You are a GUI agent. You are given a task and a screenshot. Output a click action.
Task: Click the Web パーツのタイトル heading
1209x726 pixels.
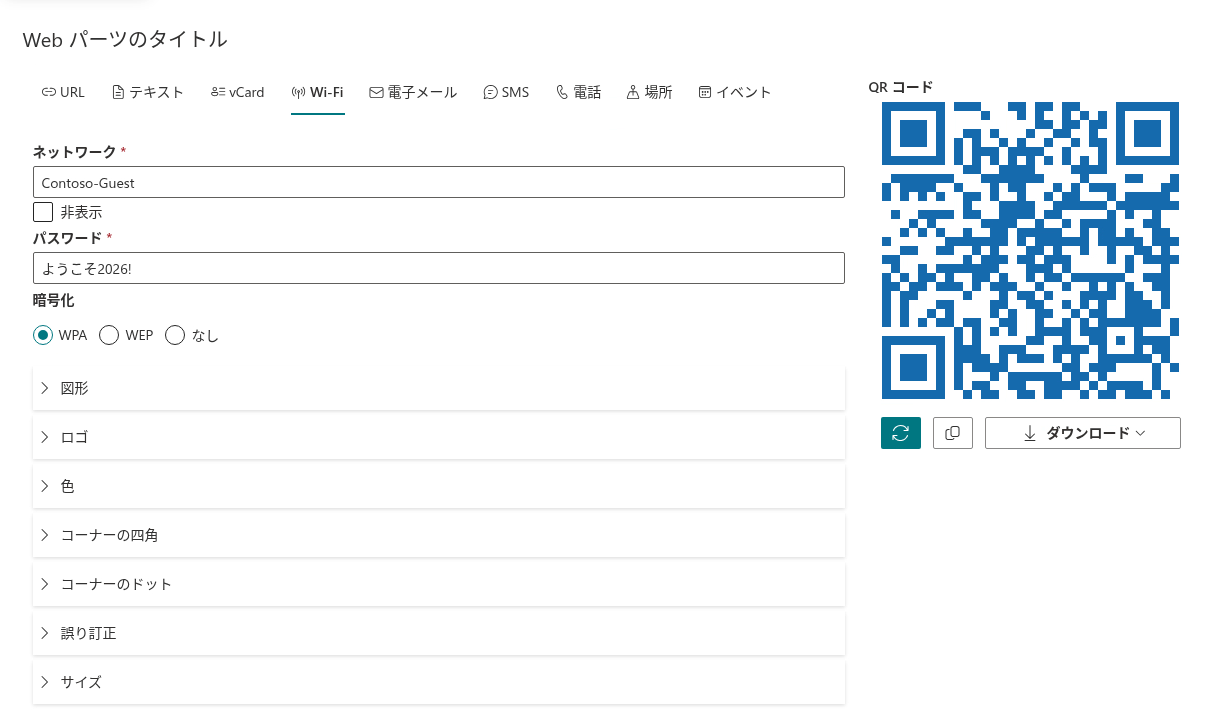click(x=125, y=40)
